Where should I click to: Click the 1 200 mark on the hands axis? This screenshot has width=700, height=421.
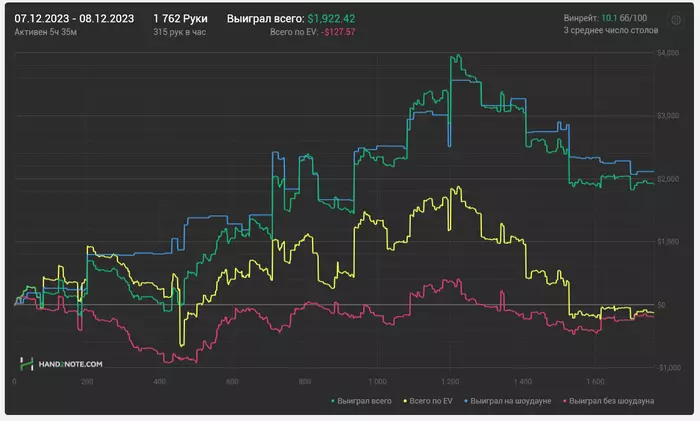(x=450, y=381)
